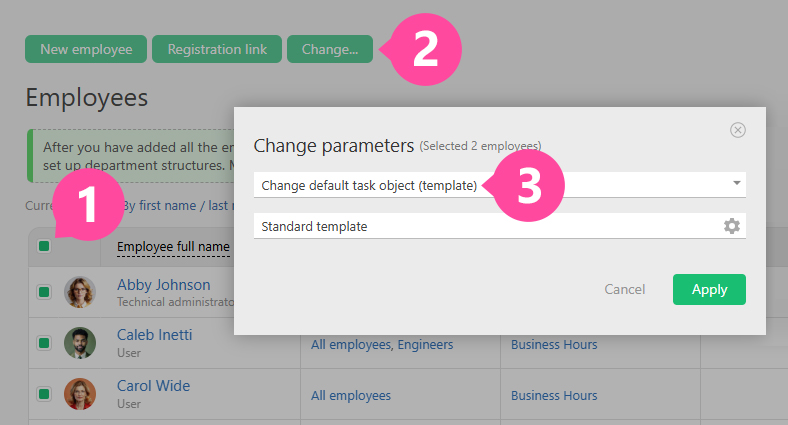
Task: Uncheck Abby Johnson's row checkbox
Action: 44,292
